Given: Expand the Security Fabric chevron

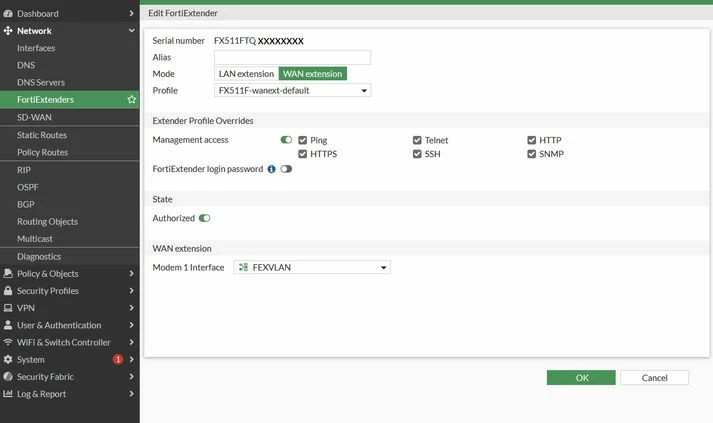Looking at the screenshot, I should coord(131,377).
